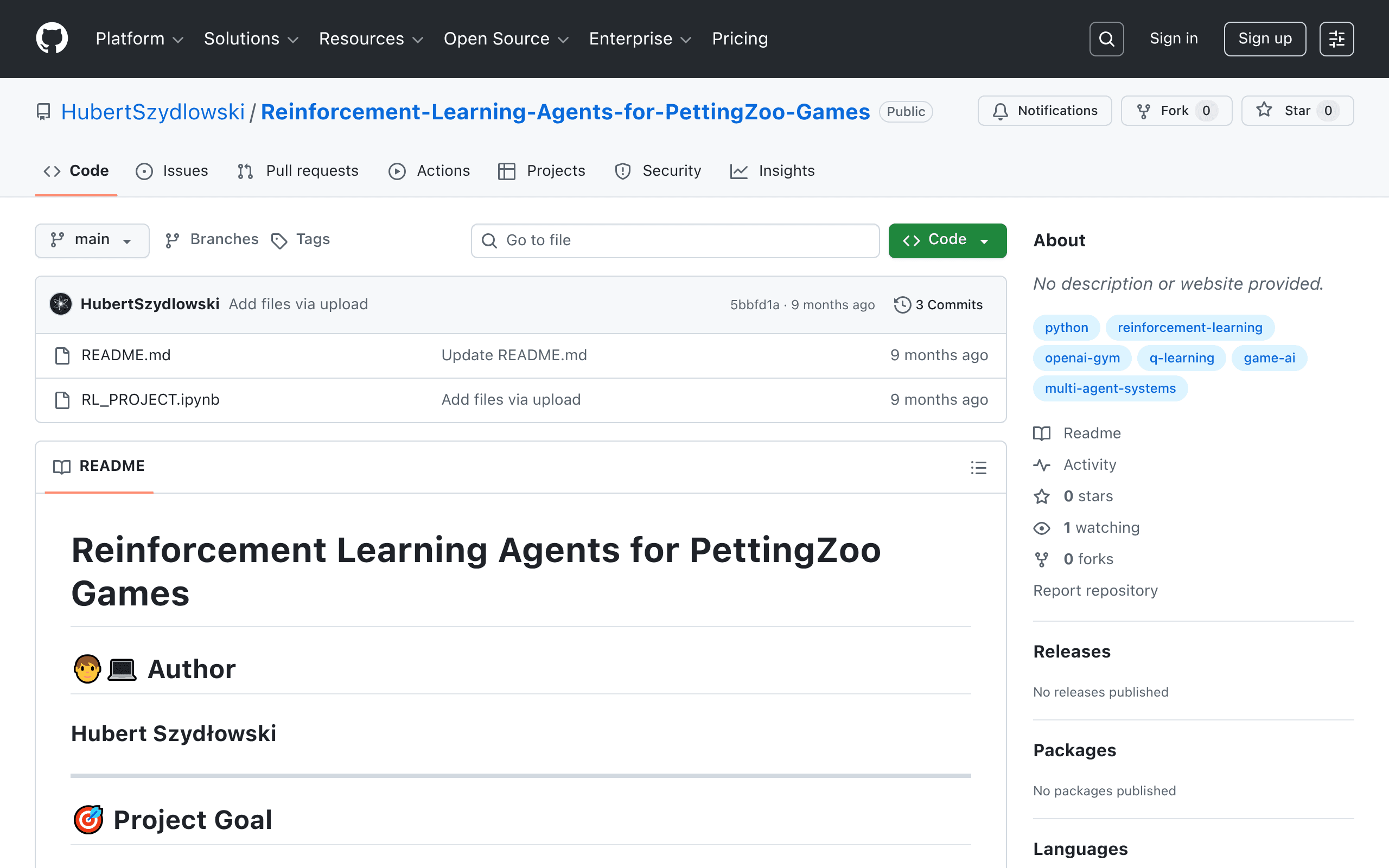Click the Update README.md commit message
This screenshot has height=868, width=1389.
(x=514, y=355)
